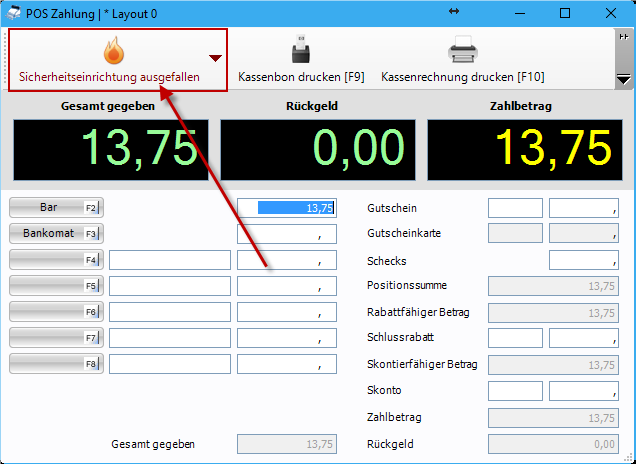The height and width of the screenshot is (464, 636).
Task: Click the first Gutschein input field
Action: [x=515, y=208]
